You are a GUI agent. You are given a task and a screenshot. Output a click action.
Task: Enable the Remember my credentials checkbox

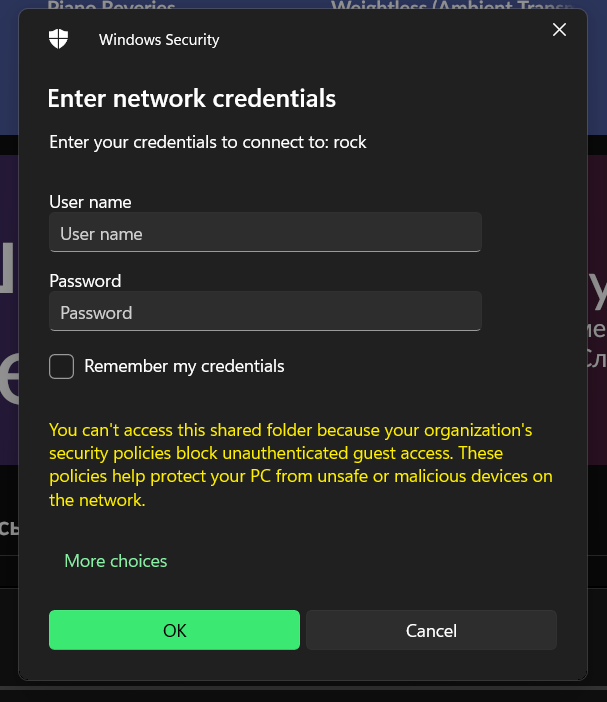[61, 366]
